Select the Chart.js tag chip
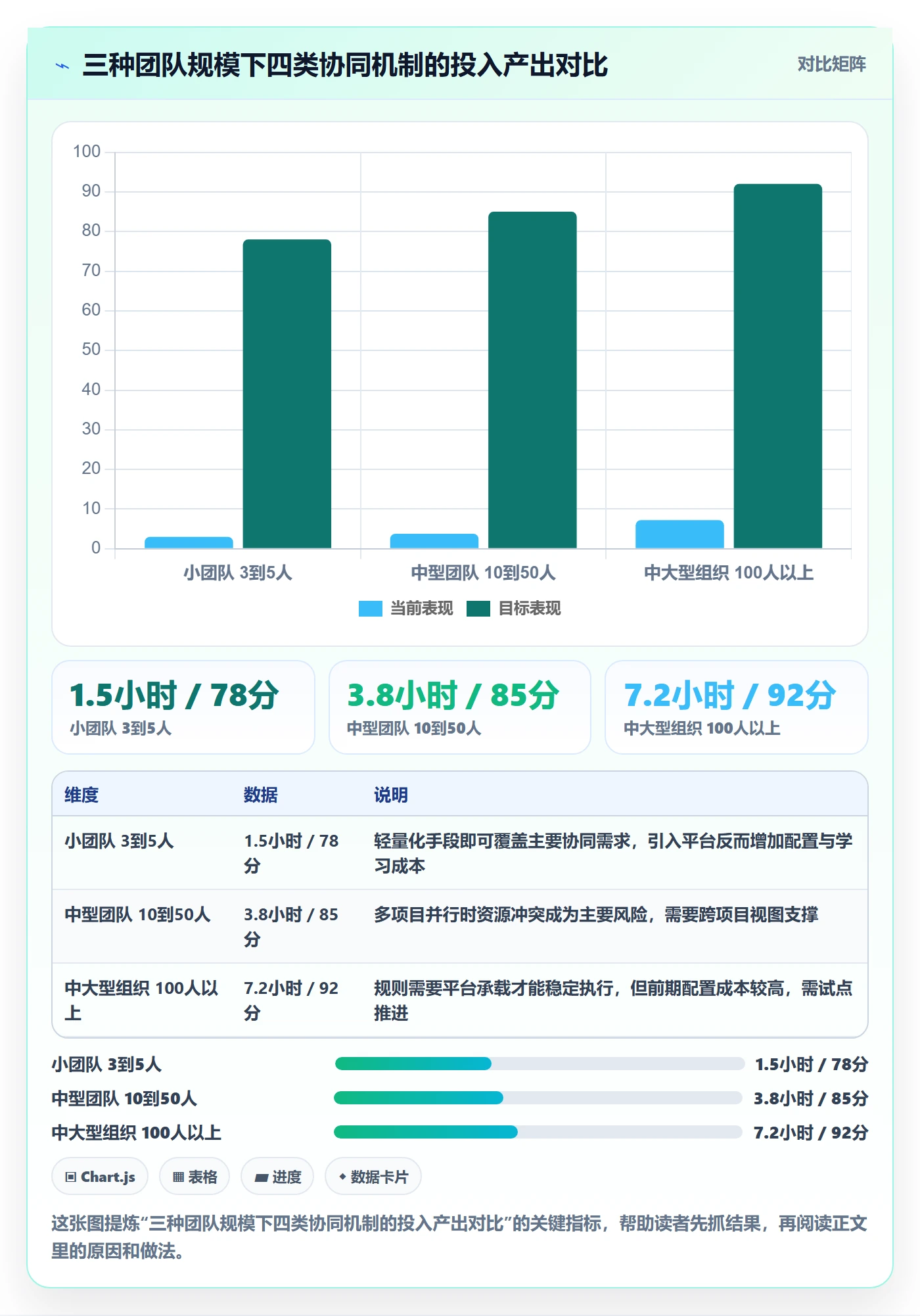The height and width of the screenshot is (1316, 920). pos(100,1177)
